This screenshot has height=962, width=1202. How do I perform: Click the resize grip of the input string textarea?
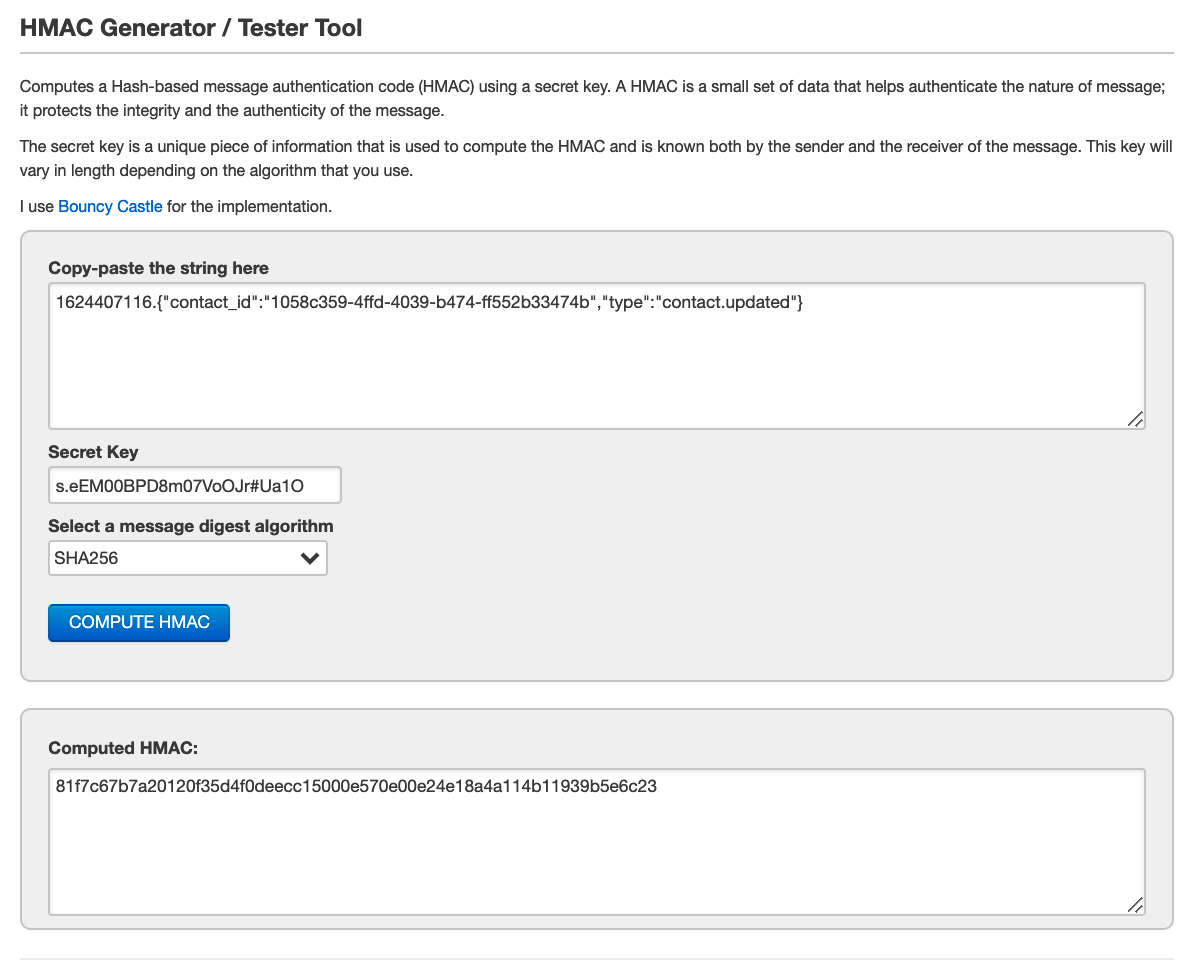[x=1135, y=419]
